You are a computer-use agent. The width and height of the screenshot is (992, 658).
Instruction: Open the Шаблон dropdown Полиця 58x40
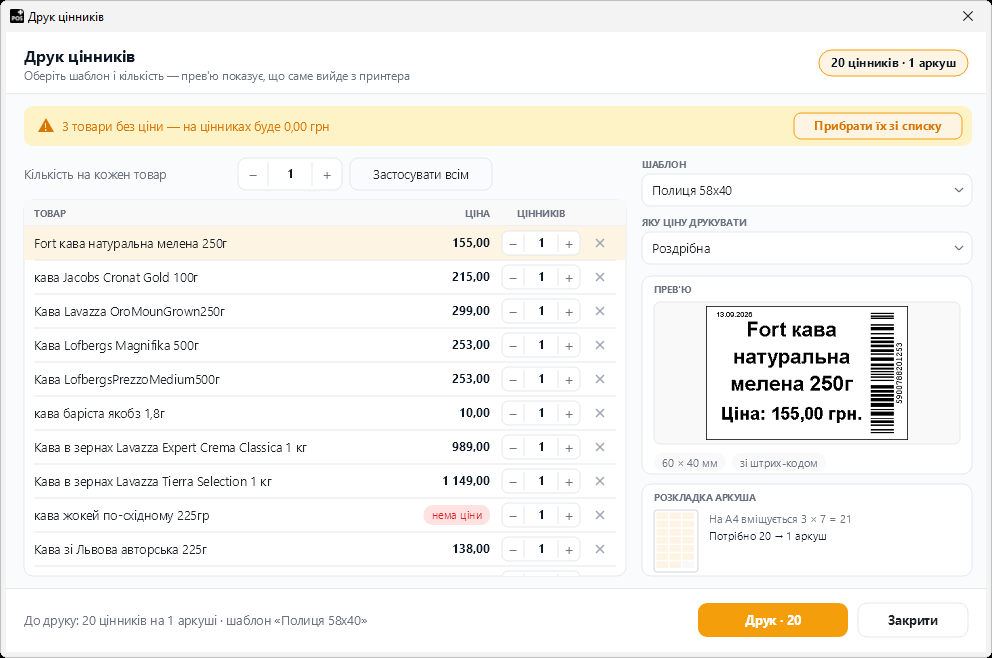[x=807, y=190]
